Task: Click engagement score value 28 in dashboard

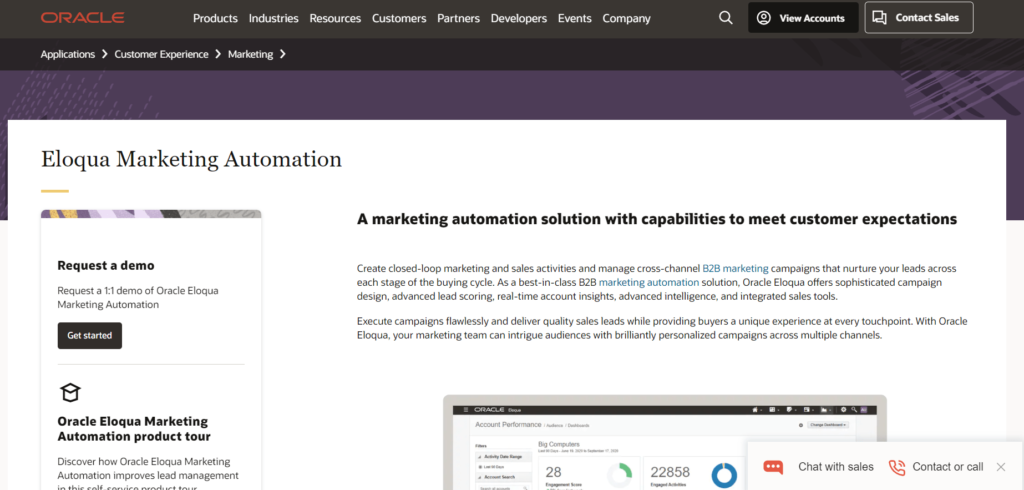Action: [x=553, y=472]
